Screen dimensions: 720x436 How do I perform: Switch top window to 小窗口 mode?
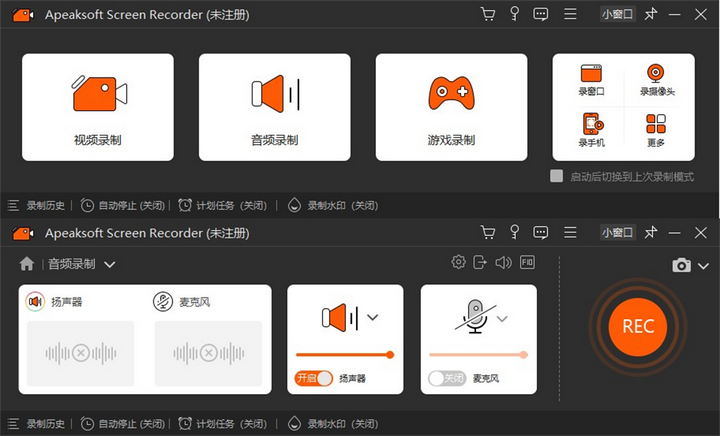pos(618,14)
